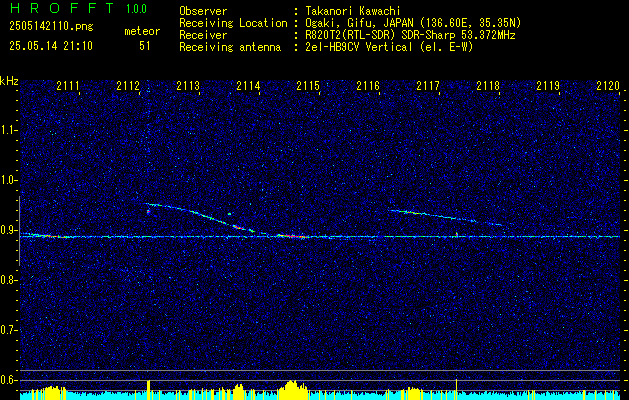Click the 2120 time marker
Screen dimensions: 629x400
click(x=608, y=86)
